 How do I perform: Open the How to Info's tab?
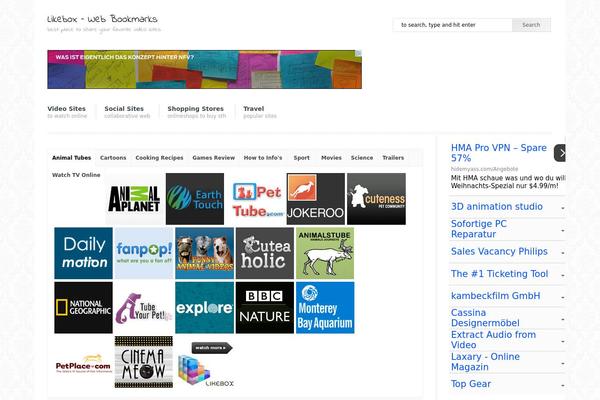(263, 158)
